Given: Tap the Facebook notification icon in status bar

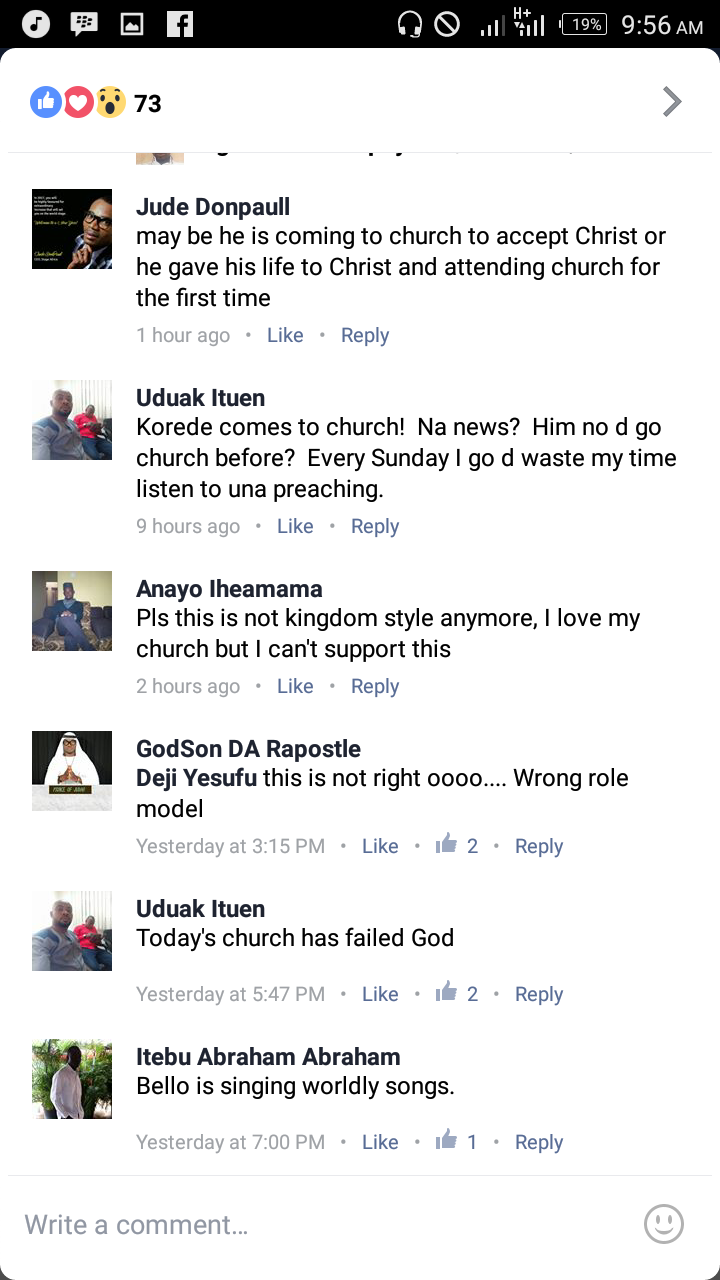Looking at the screenshot, I should [x=180, y=24].
